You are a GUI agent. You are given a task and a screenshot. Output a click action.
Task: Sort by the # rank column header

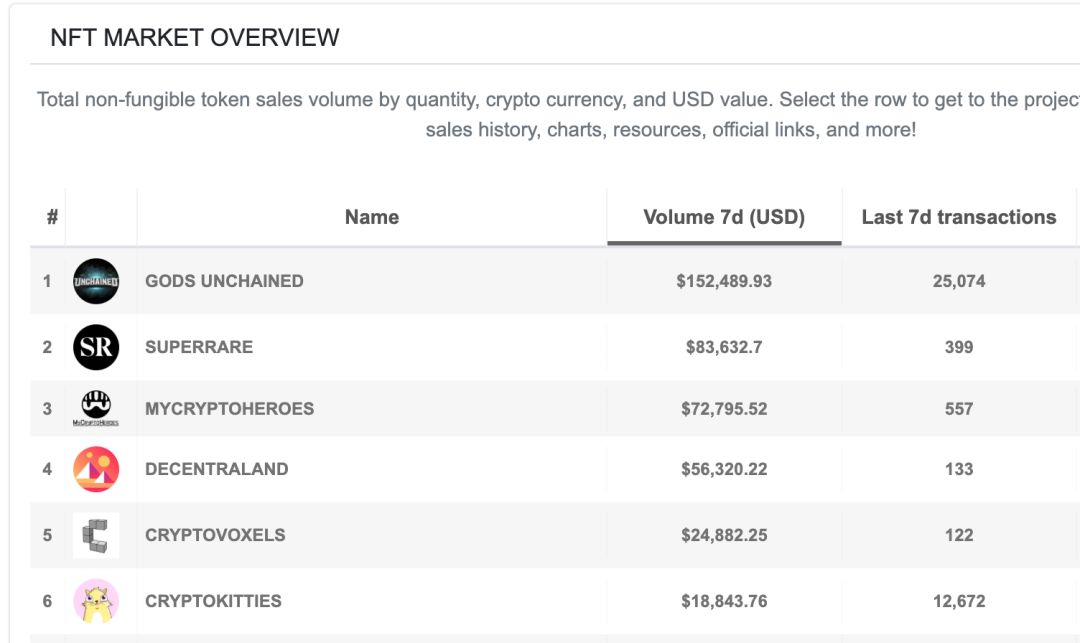pyautogui.click(x=52, y=218)
